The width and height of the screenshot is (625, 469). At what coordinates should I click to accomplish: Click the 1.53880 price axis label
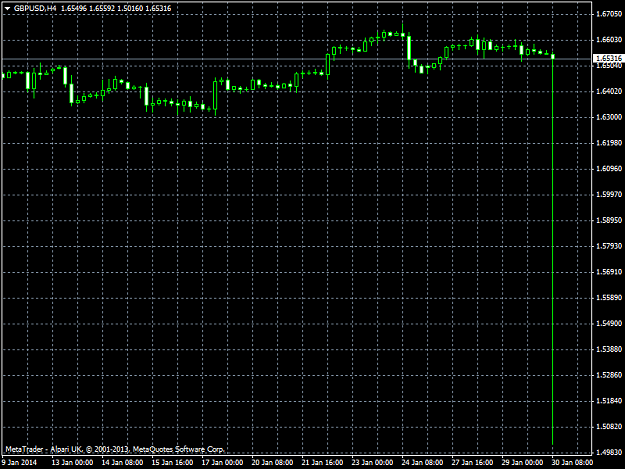pos(609,349)
